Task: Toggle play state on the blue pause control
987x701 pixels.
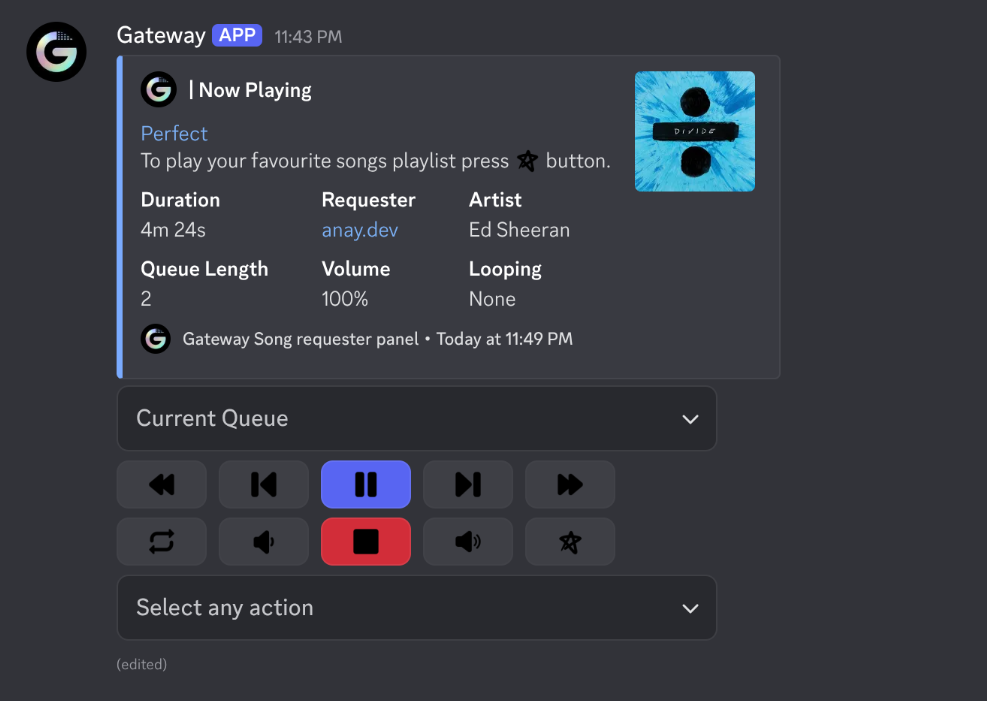Action: (365, 484)
